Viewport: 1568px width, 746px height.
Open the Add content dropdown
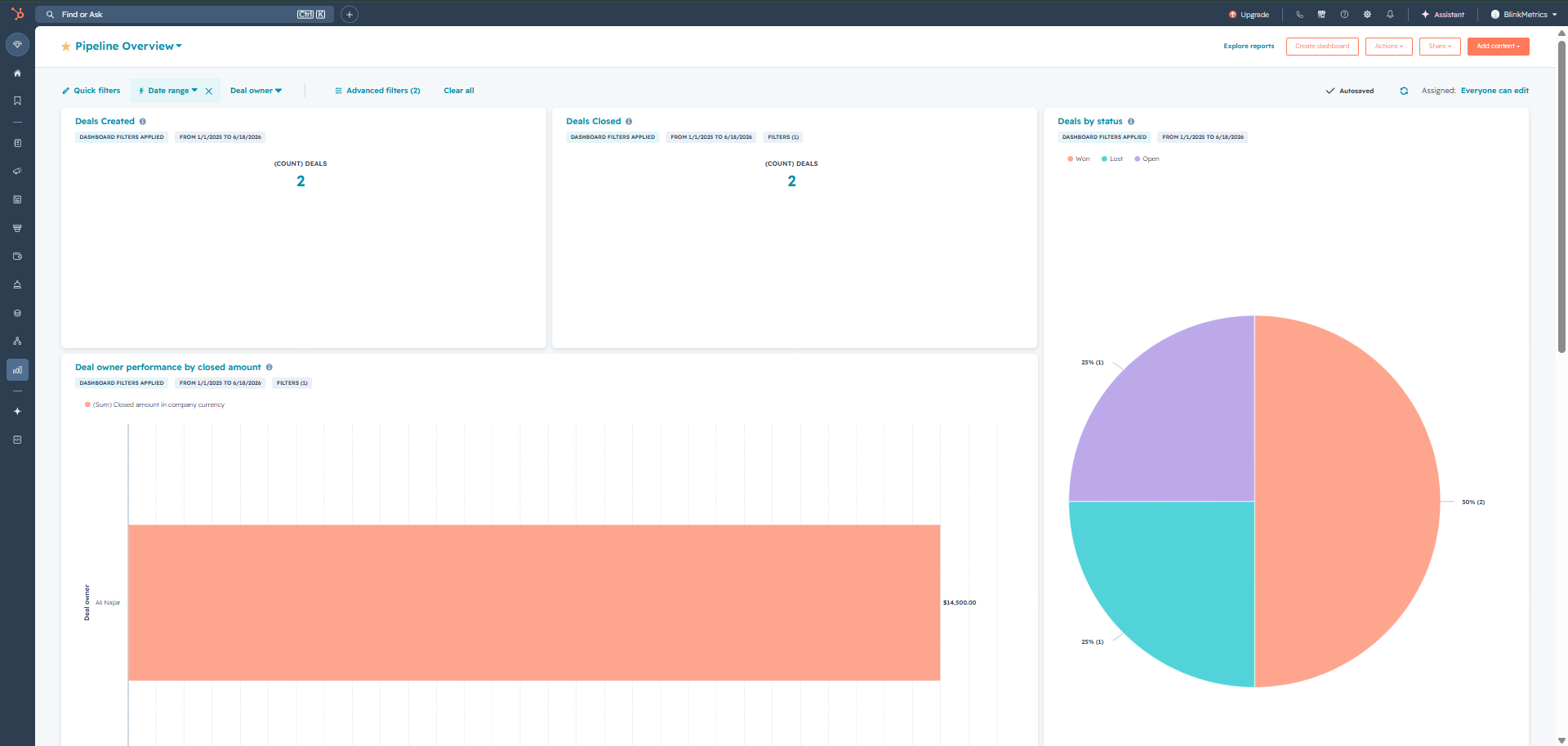coord(1498,47)
